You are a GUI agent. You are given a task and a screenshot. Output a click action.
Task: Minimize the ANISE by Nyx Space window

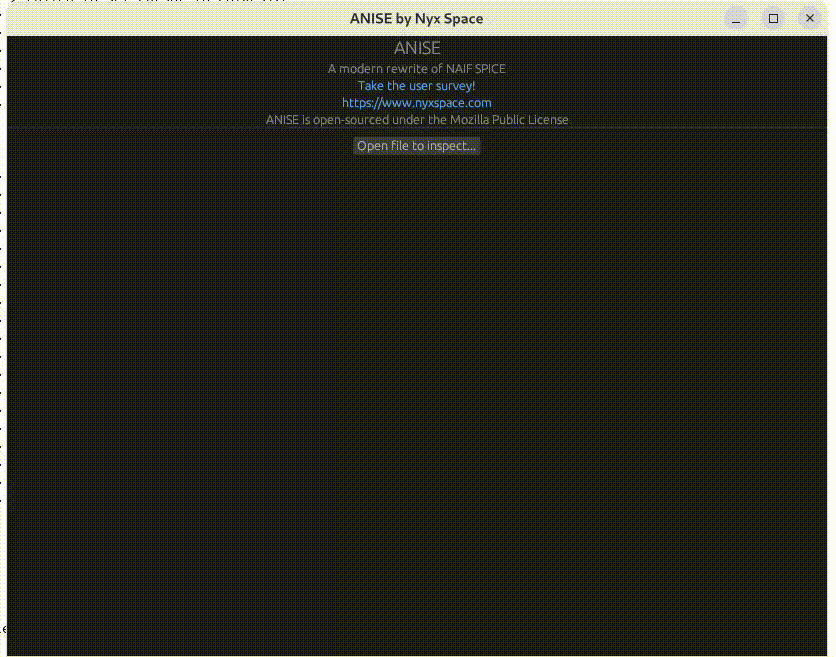[736, 19]
